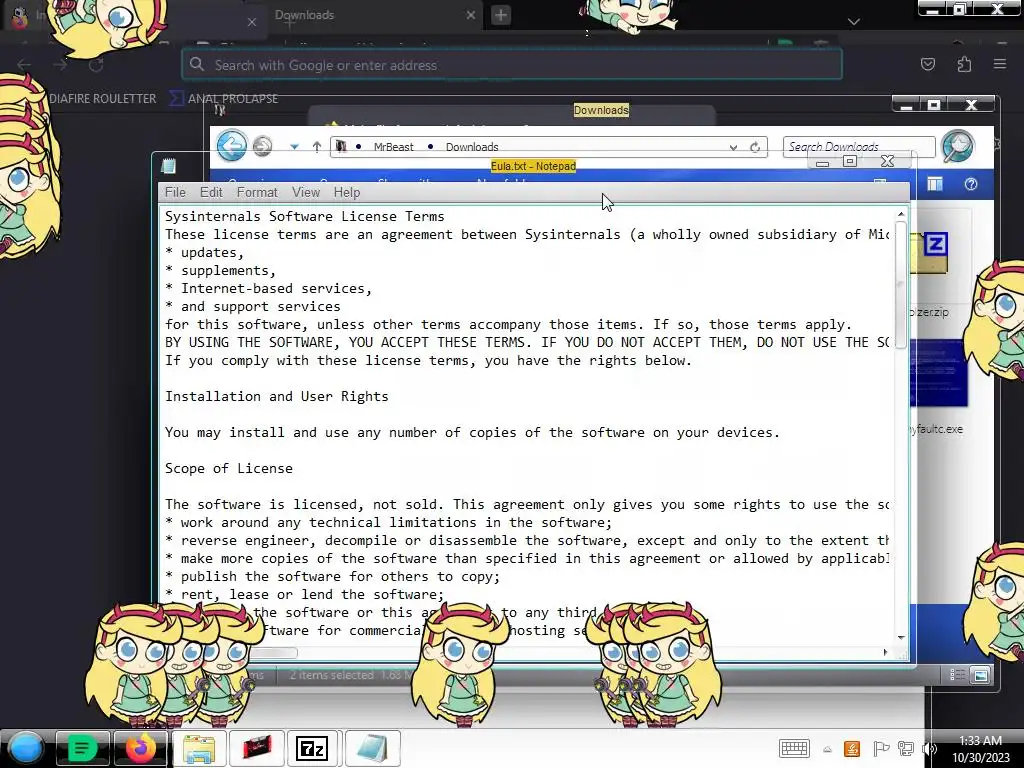
Task: Go forward in Firefox navigation
Action: (60, 65)
